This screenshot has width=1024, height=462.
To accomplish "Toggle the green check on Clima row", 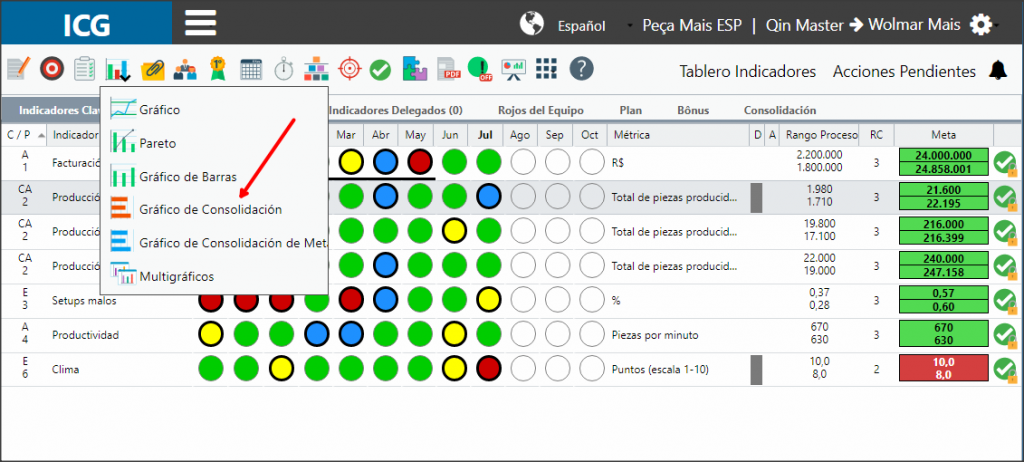I will pyautogui.click(x=1006, y=369).
